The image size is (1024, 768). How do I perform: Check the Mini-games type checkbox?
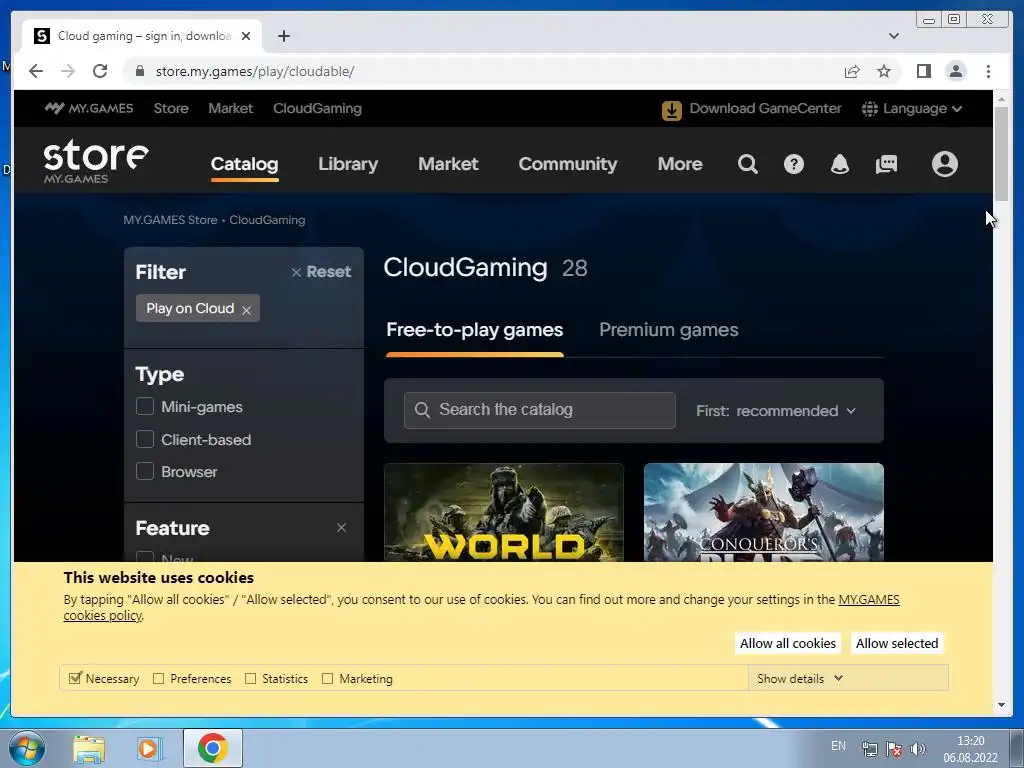click(145, 406)
